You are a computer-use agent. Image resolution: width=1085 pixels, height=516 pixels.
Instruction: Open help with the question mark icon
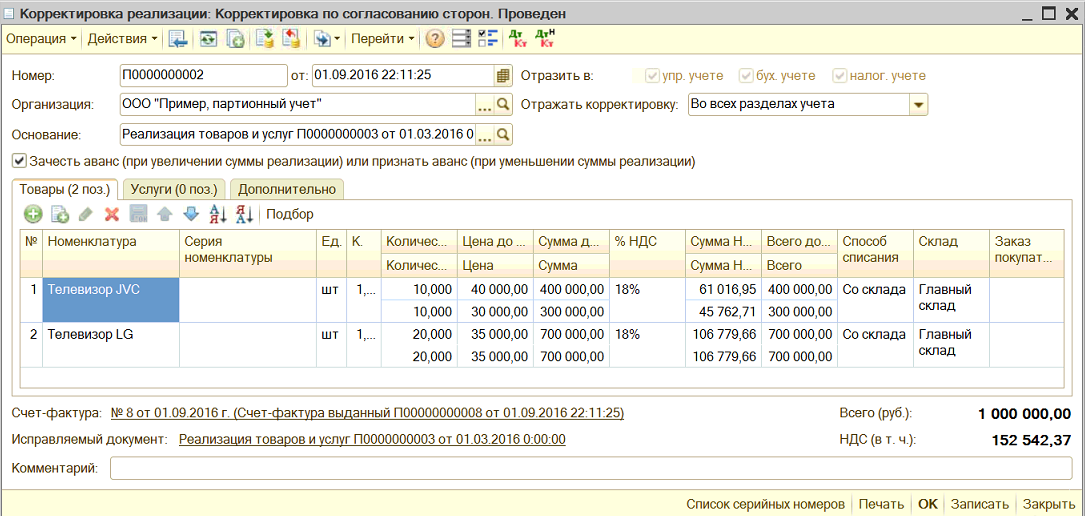pyautogui.click(x=435, y=39)
